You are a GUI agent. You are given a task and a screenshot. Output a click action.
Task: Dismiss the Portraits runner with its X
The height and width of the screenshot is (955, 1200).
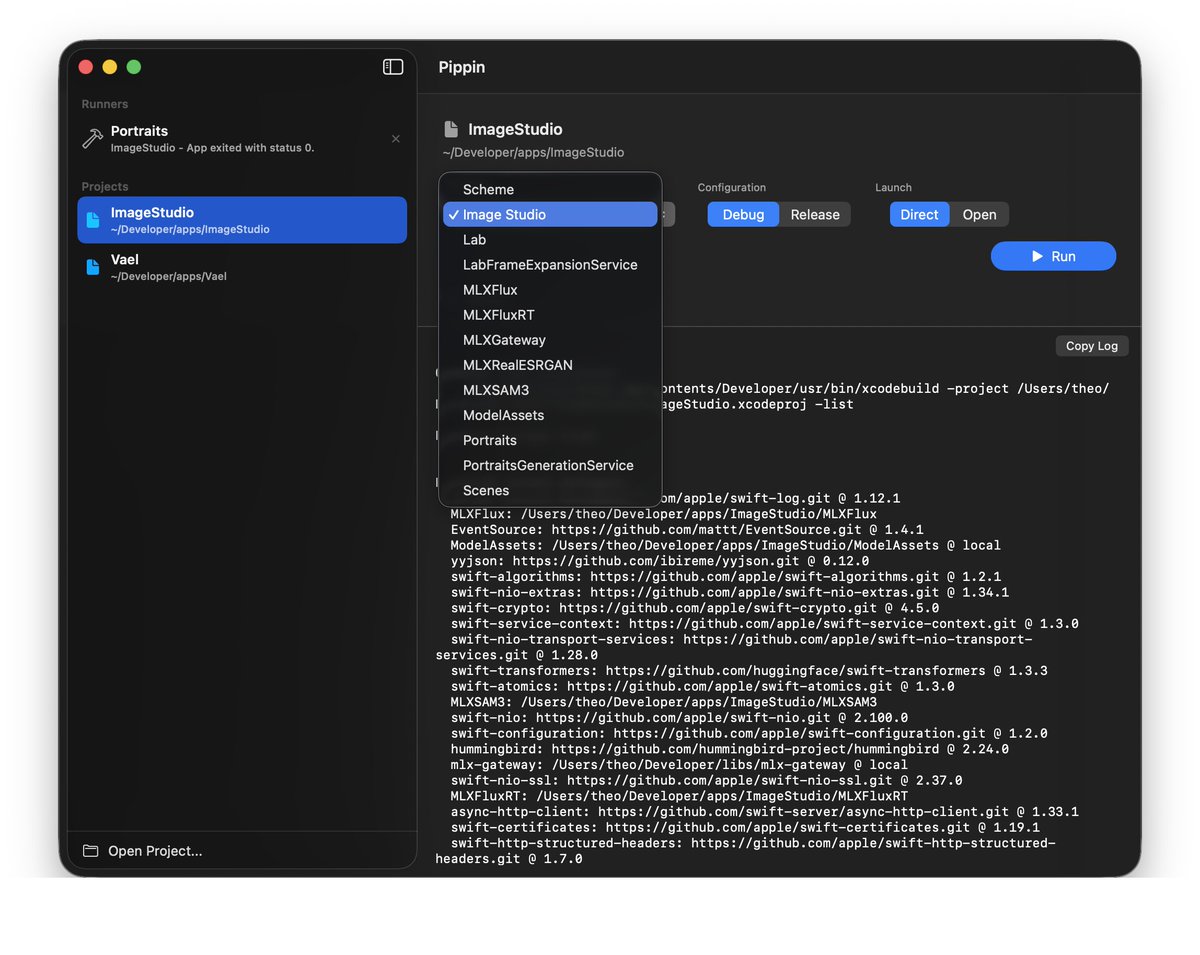click(x=396, y=139)
